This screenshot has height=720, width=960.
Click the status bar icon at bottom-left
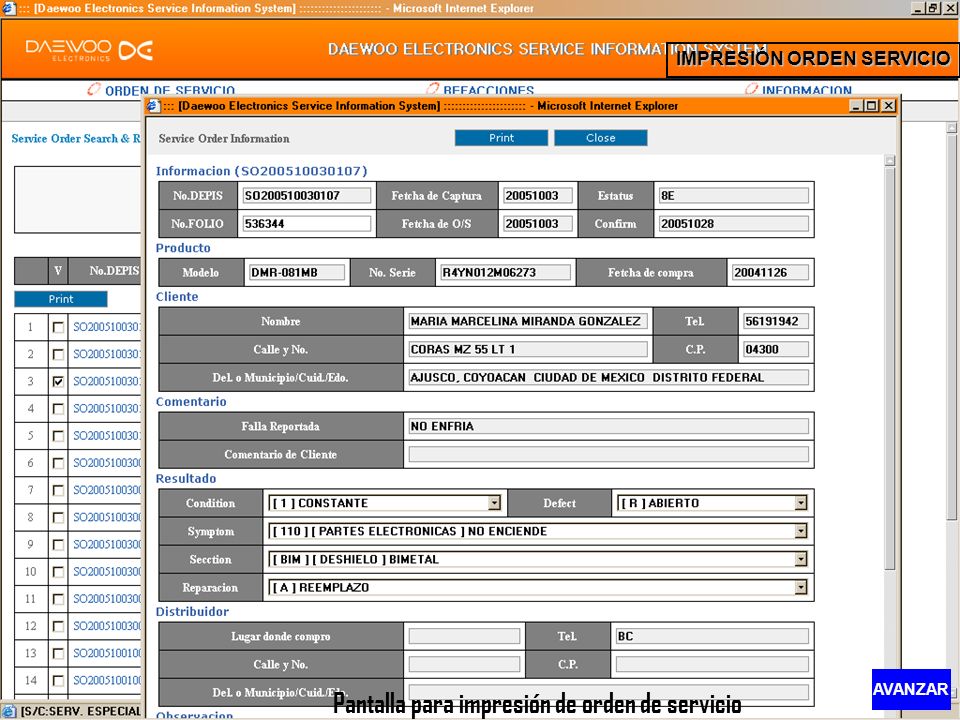[9, 711]
